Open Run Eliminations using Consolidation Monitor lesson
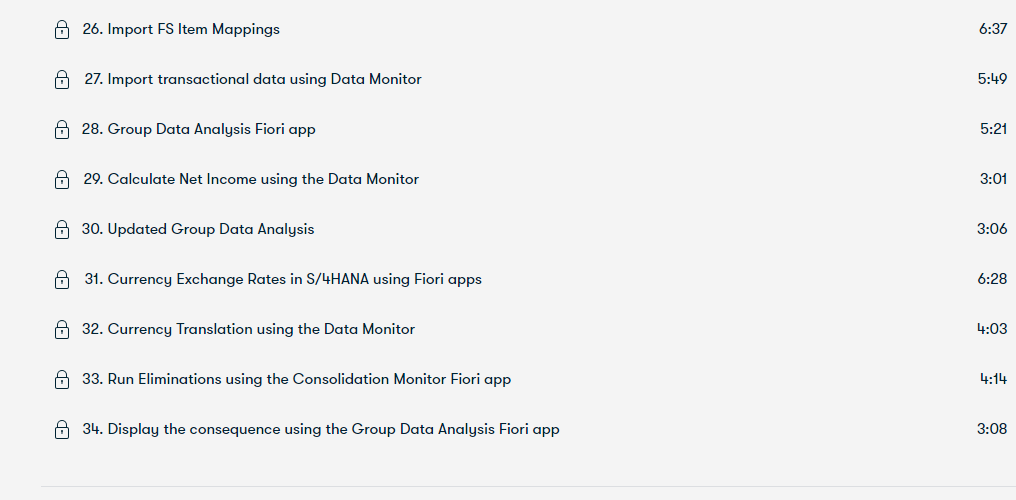 click(x=296, y=379)
